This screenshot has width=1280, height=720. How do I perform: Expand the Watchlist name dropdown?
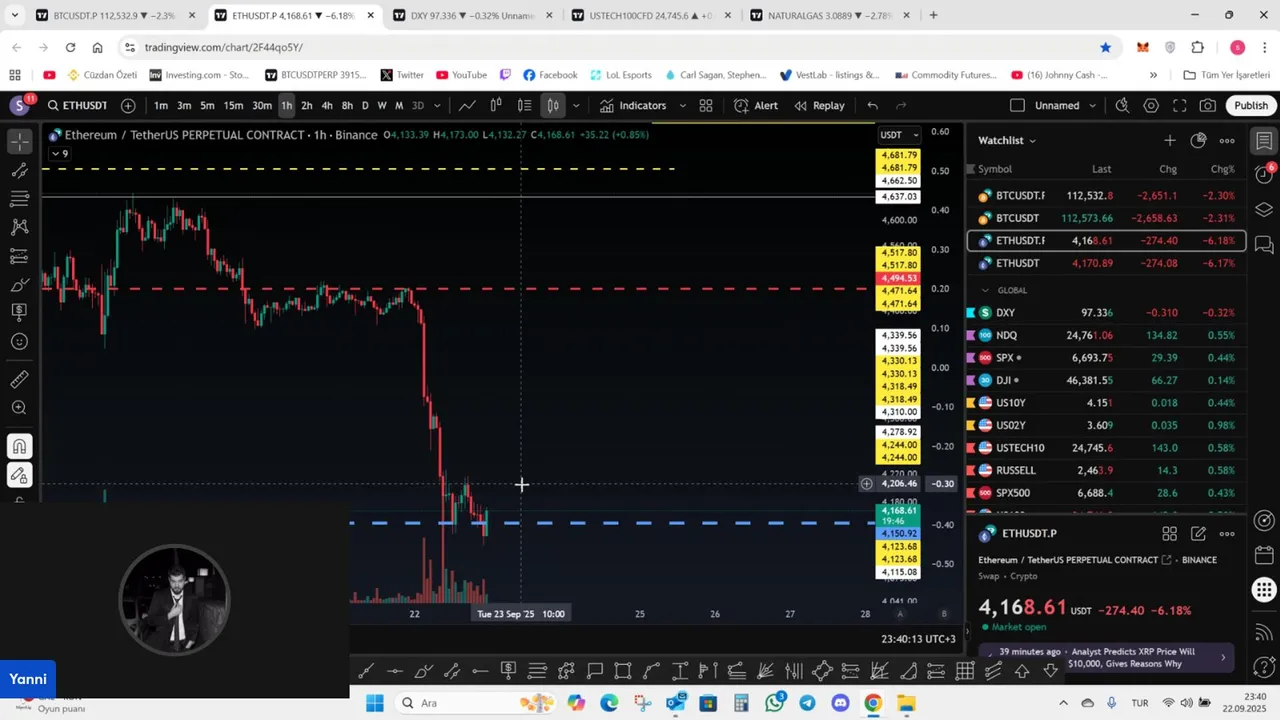(x=1007, y=140)
